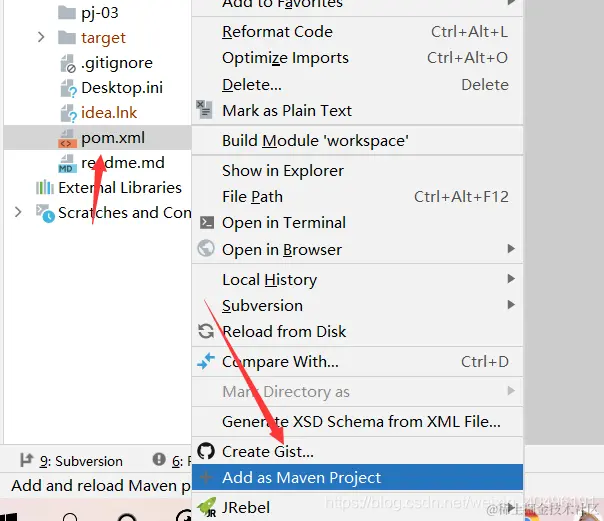The width and height of the screenshot is (604, 521).
Task: Open the Local History submenu arrow
Action: point(511,278)
